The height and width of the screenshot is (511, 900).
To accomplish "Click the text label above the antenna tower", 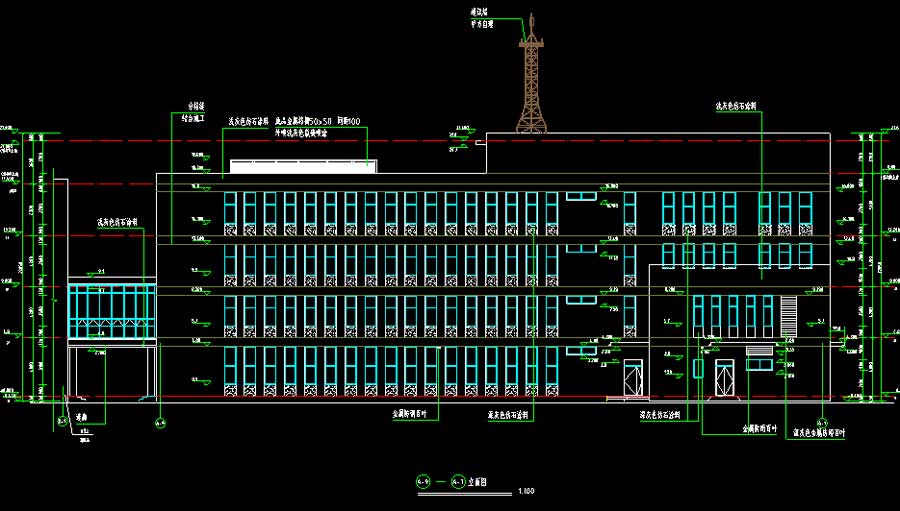I will (480, 18).
